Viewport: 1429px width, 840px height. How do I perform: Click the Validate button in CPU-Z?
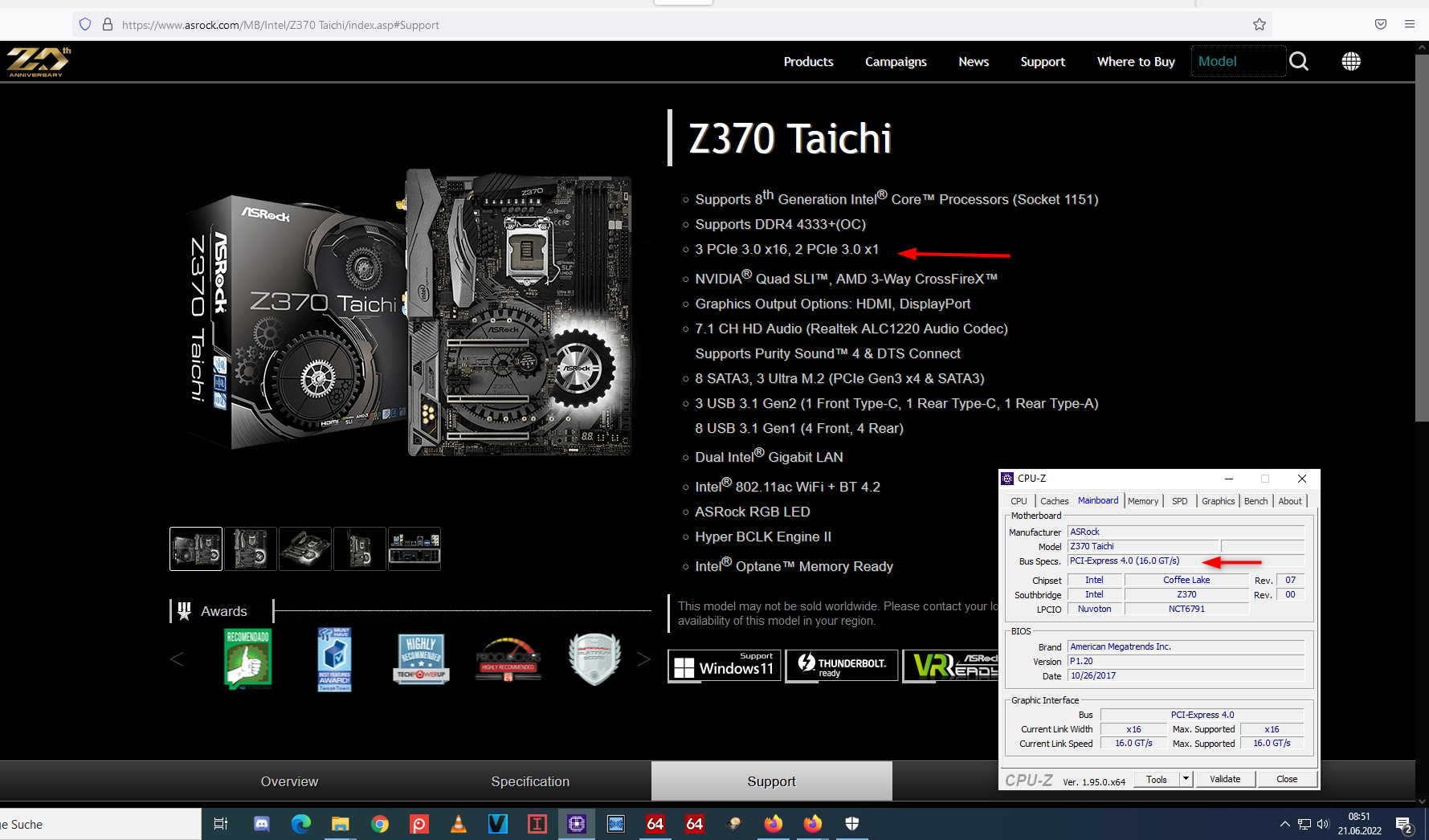(1225, 779)
